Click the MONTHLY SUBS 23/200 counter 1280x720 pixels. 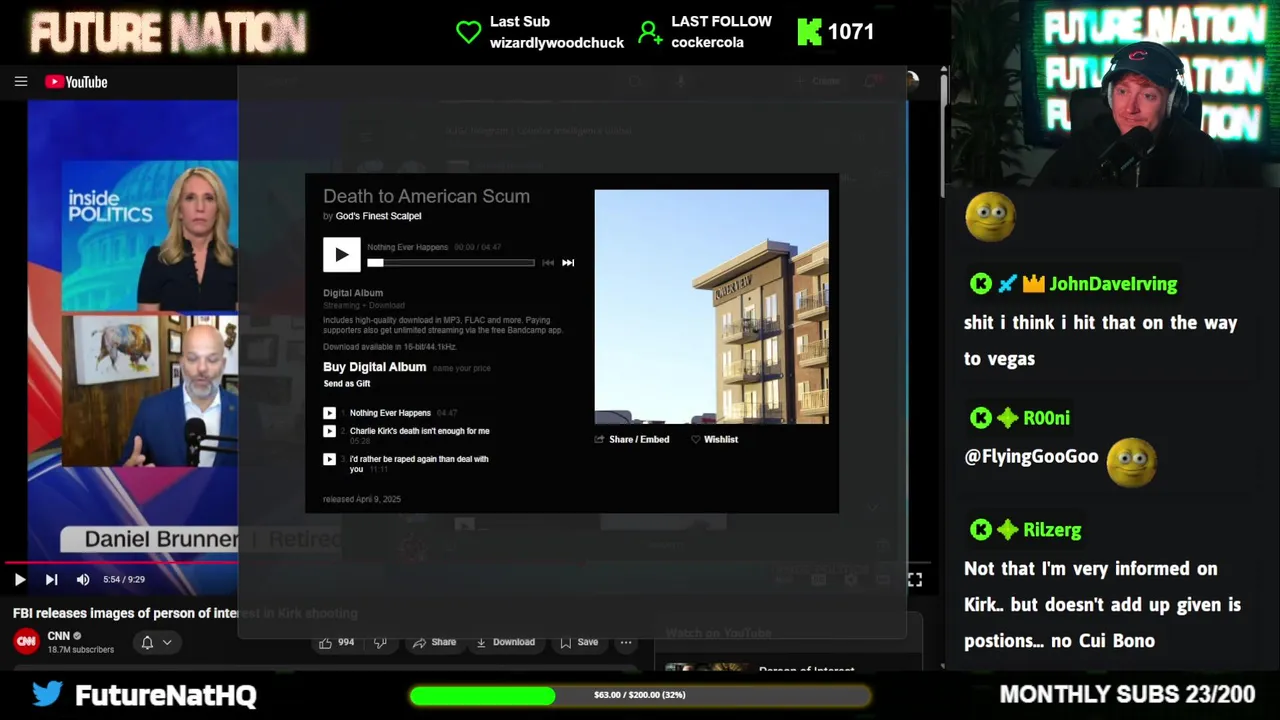coord(1127,695)
